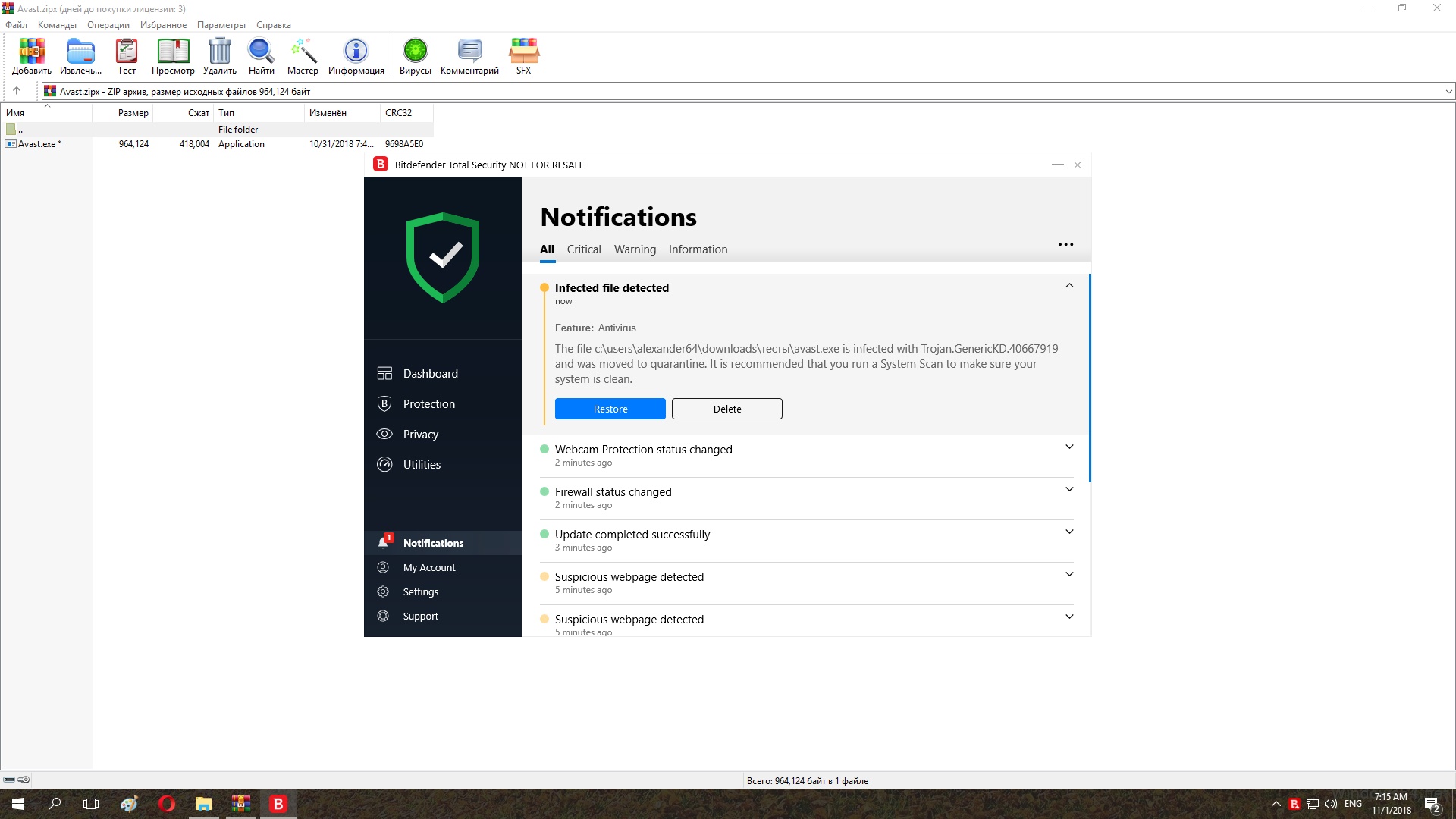Open Bitdefender Protection section
The width and height of the screenshot is (1456, 819).
point(428,404)
